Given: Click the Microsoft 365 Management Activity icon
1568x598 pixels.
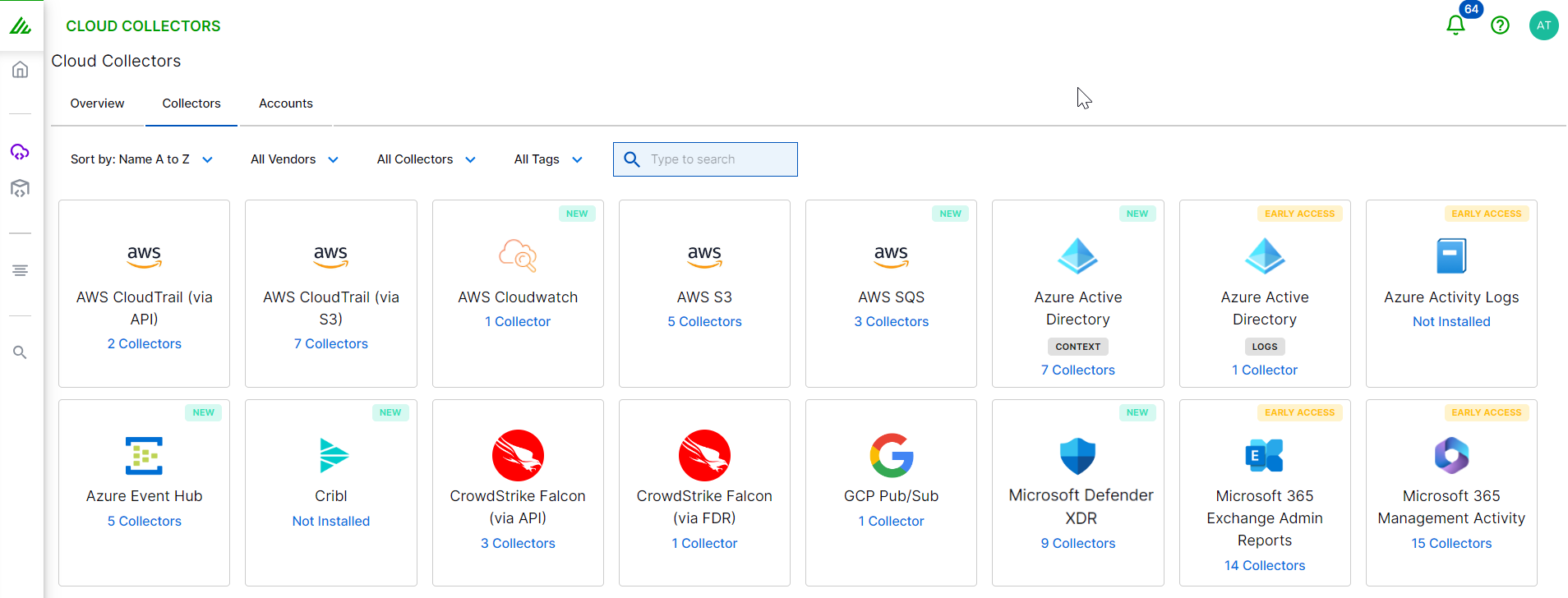Looking at the screenshot, I should (1451, 455).
